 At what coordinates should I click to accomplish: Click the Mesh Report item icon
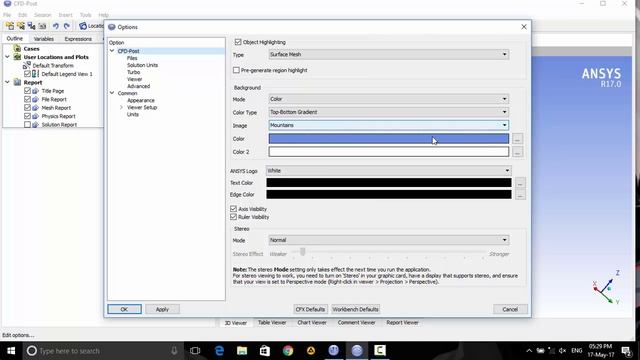pyautogui.click(x=36, y=108)
